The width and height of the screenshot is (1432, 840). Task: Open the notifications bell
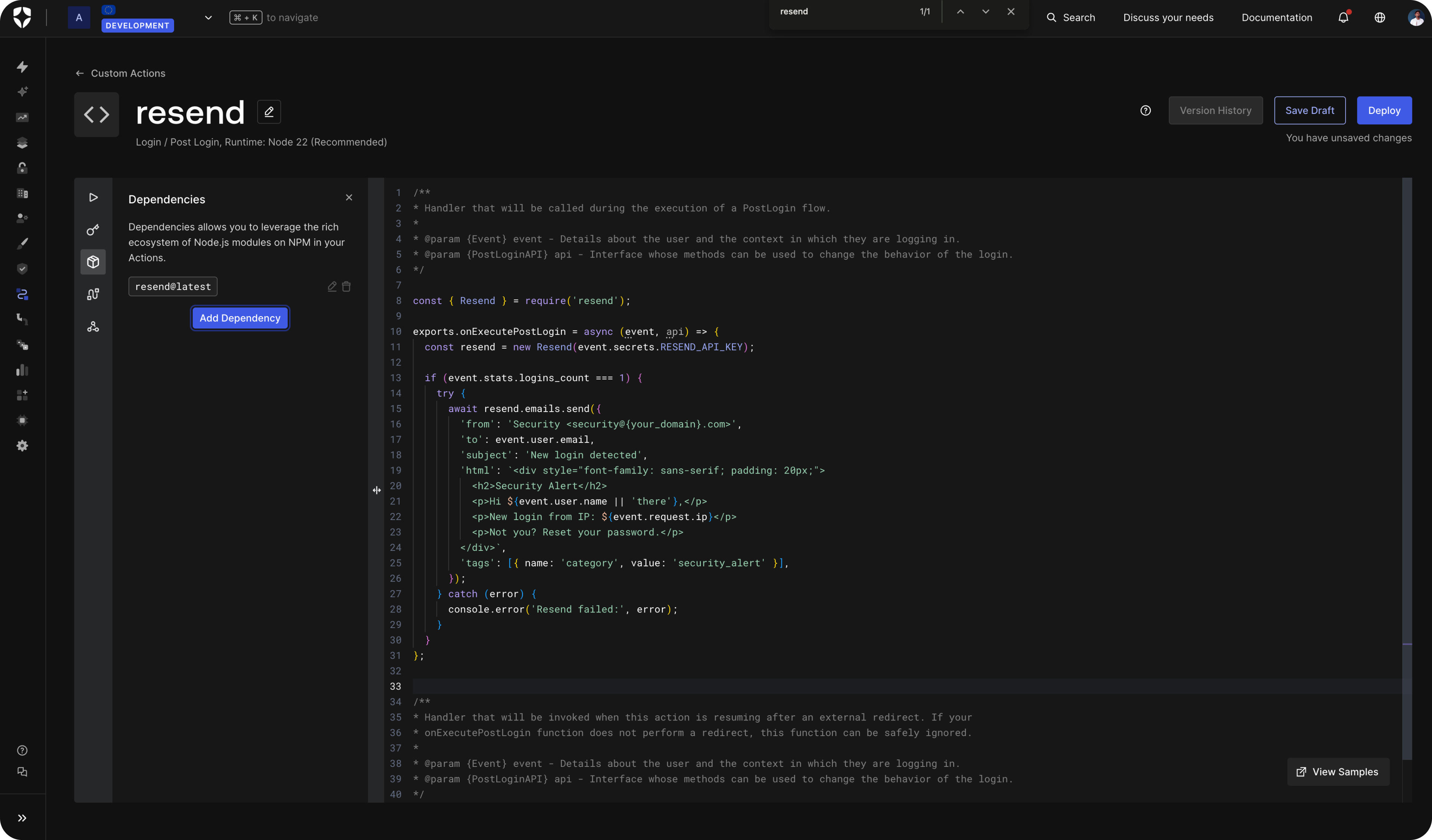[x=1343, y=17]
